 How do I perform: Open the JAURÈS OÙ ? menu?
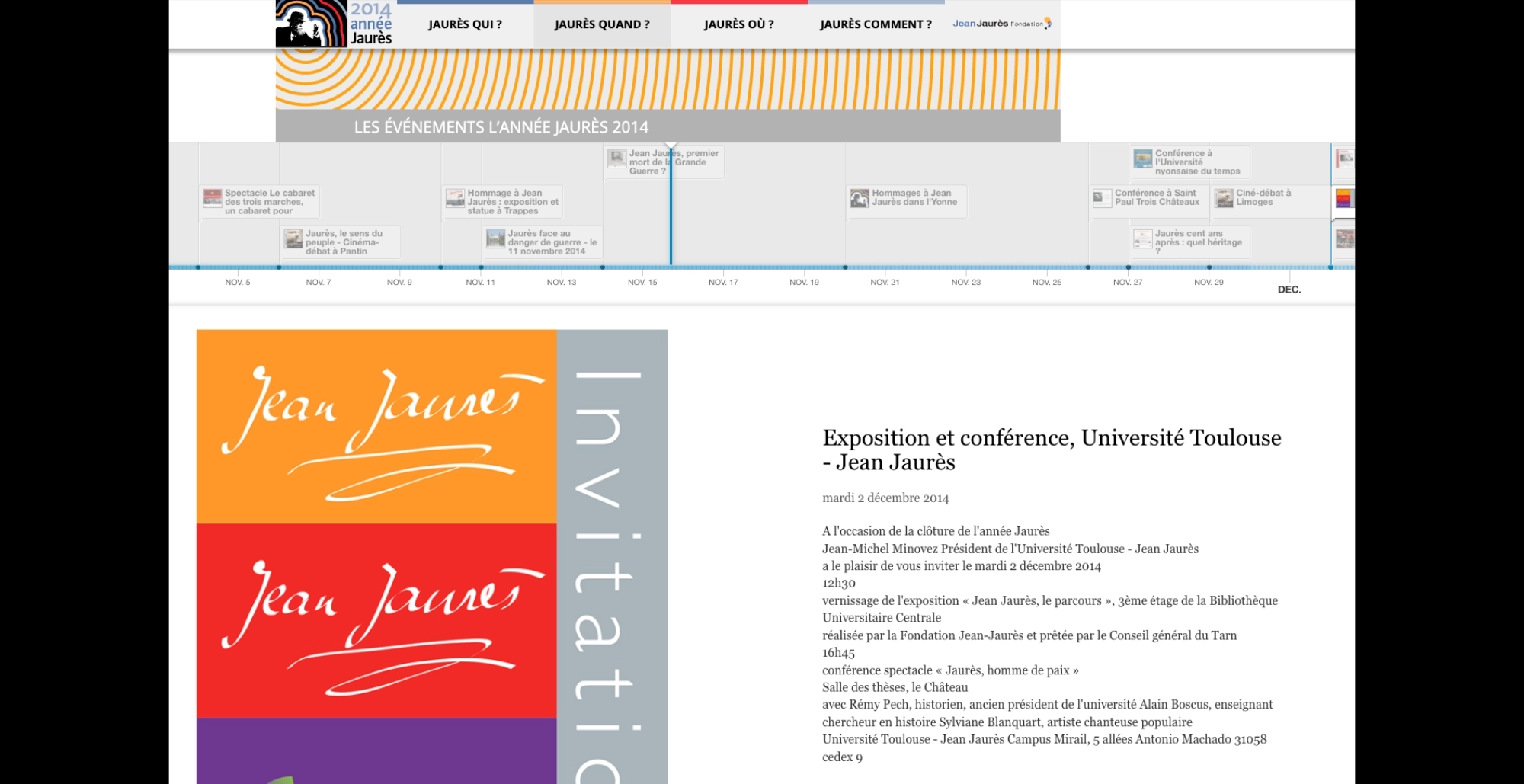tap(738, 24)
